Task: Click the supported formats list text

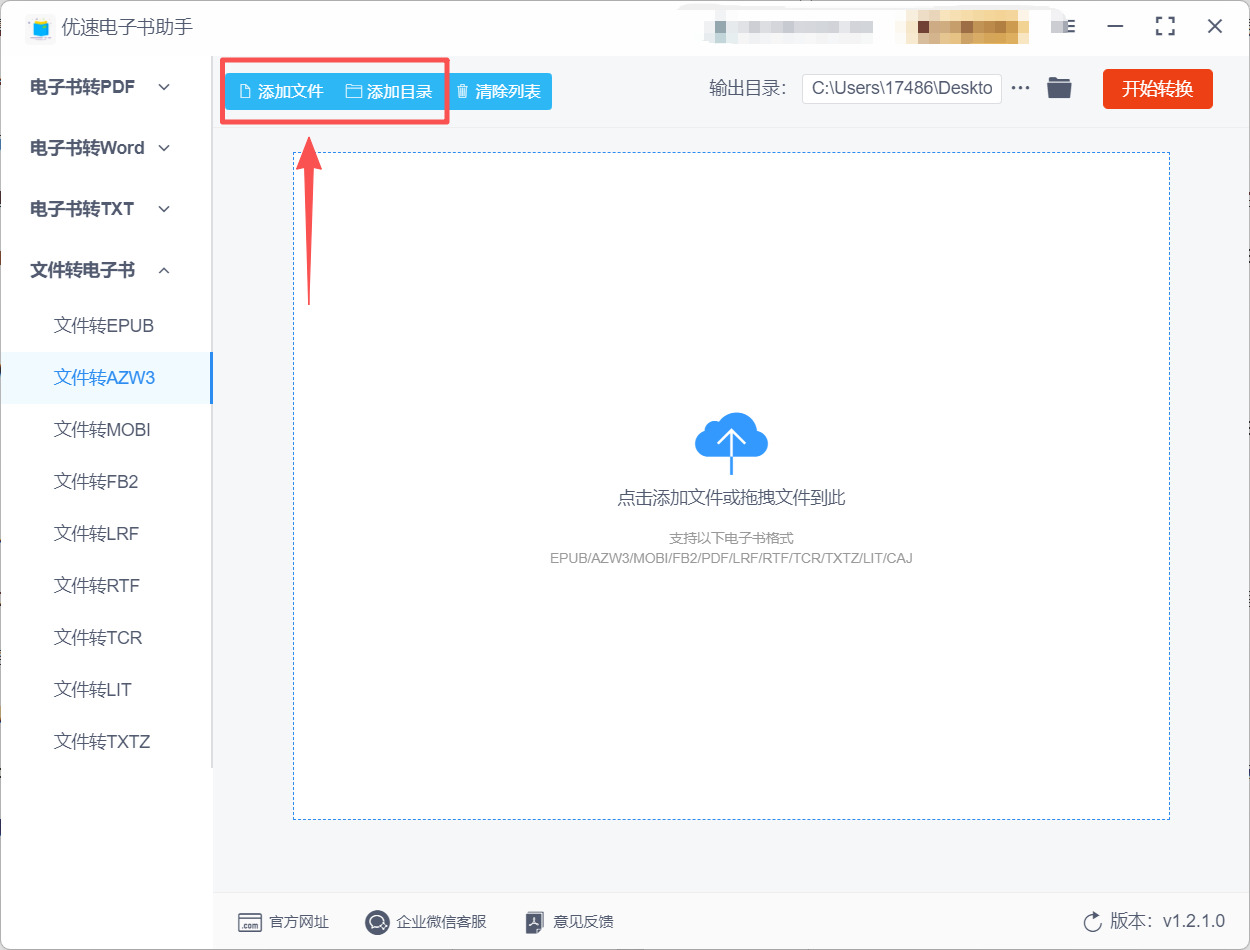Action: [x=731, y=558]
